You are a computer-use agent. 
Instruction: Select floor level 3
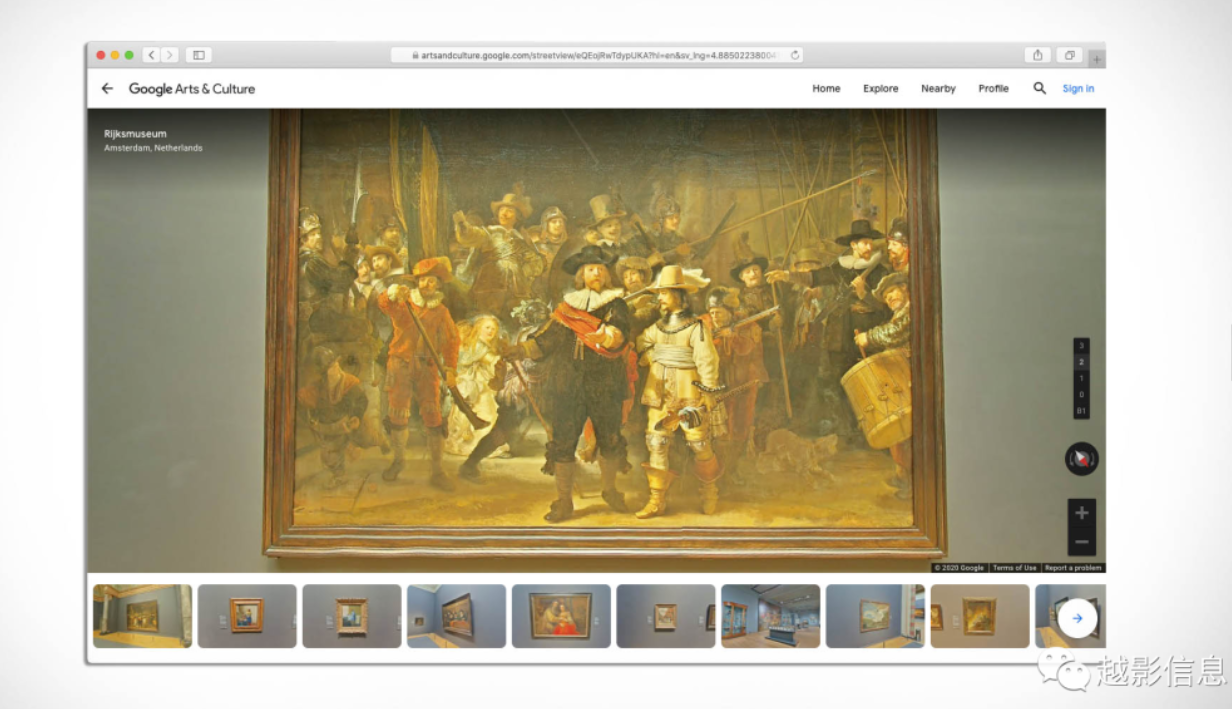1081,346
